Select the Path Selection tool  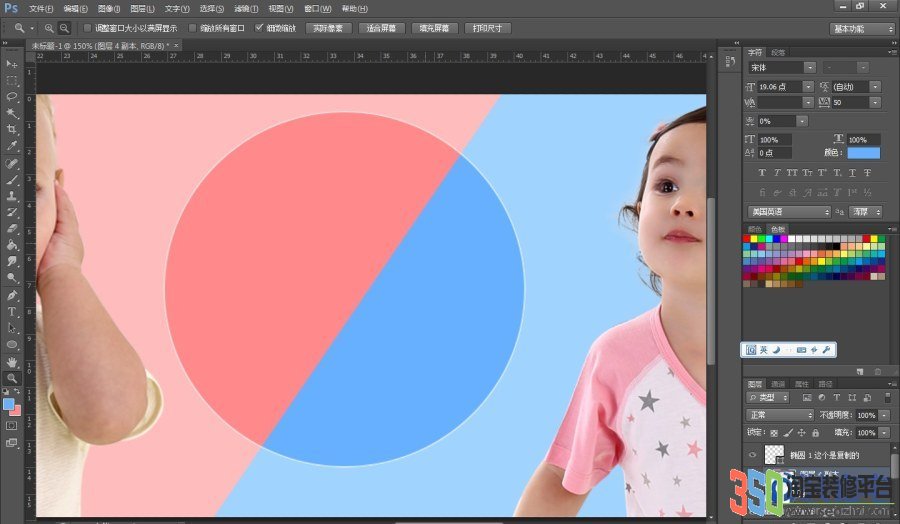click(x=11, y=328)
